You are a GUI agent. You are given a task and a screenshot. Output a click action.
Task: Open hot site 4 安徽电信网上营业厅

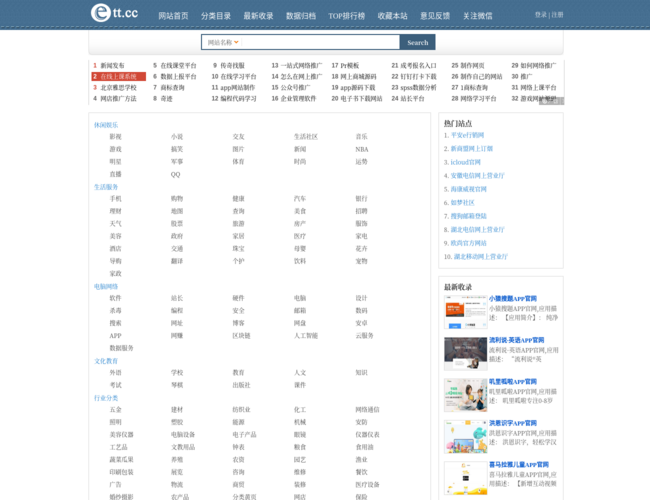pos(478,176)
